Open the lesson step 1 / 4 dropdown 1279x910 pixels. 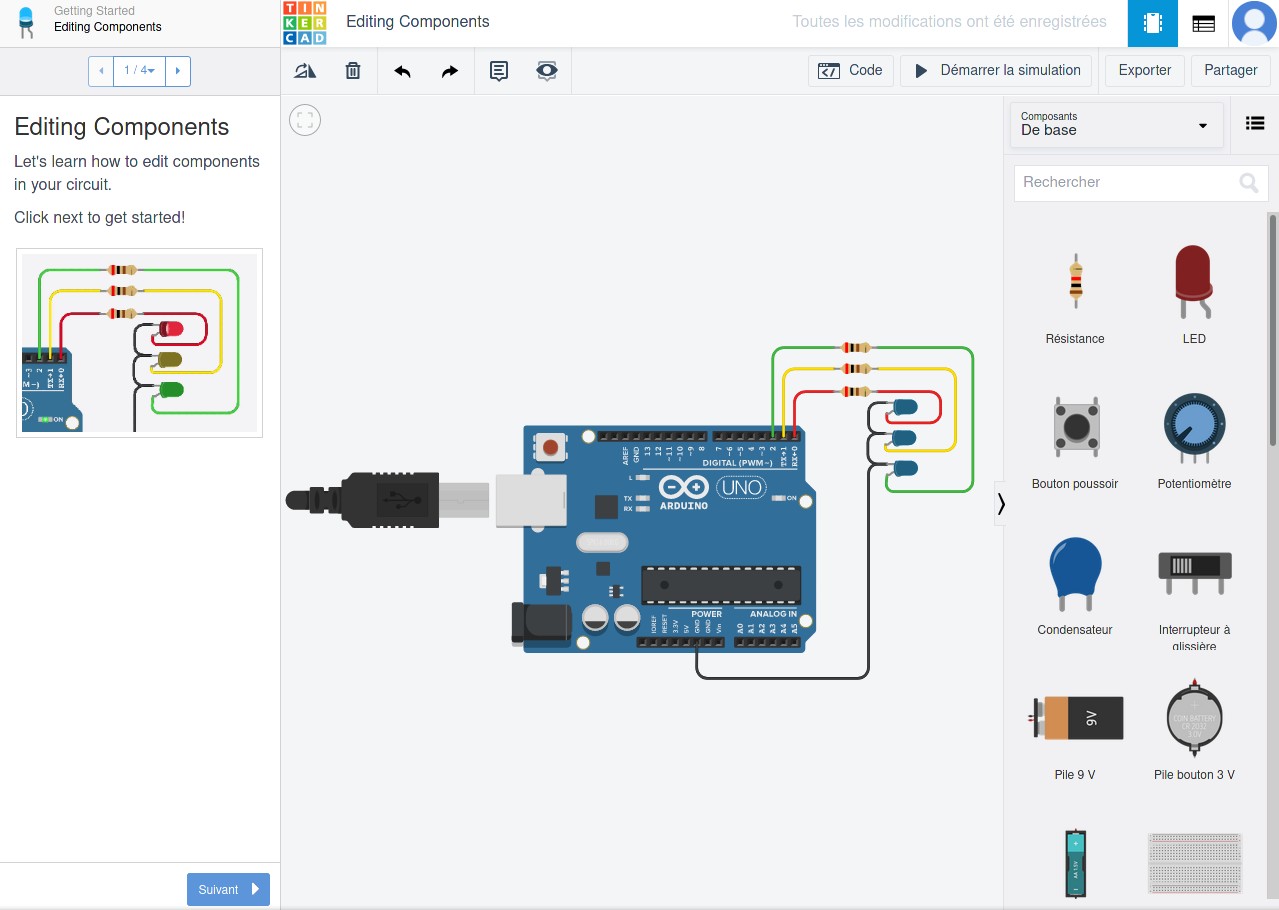pyautogui.click(x=139, y=71)
